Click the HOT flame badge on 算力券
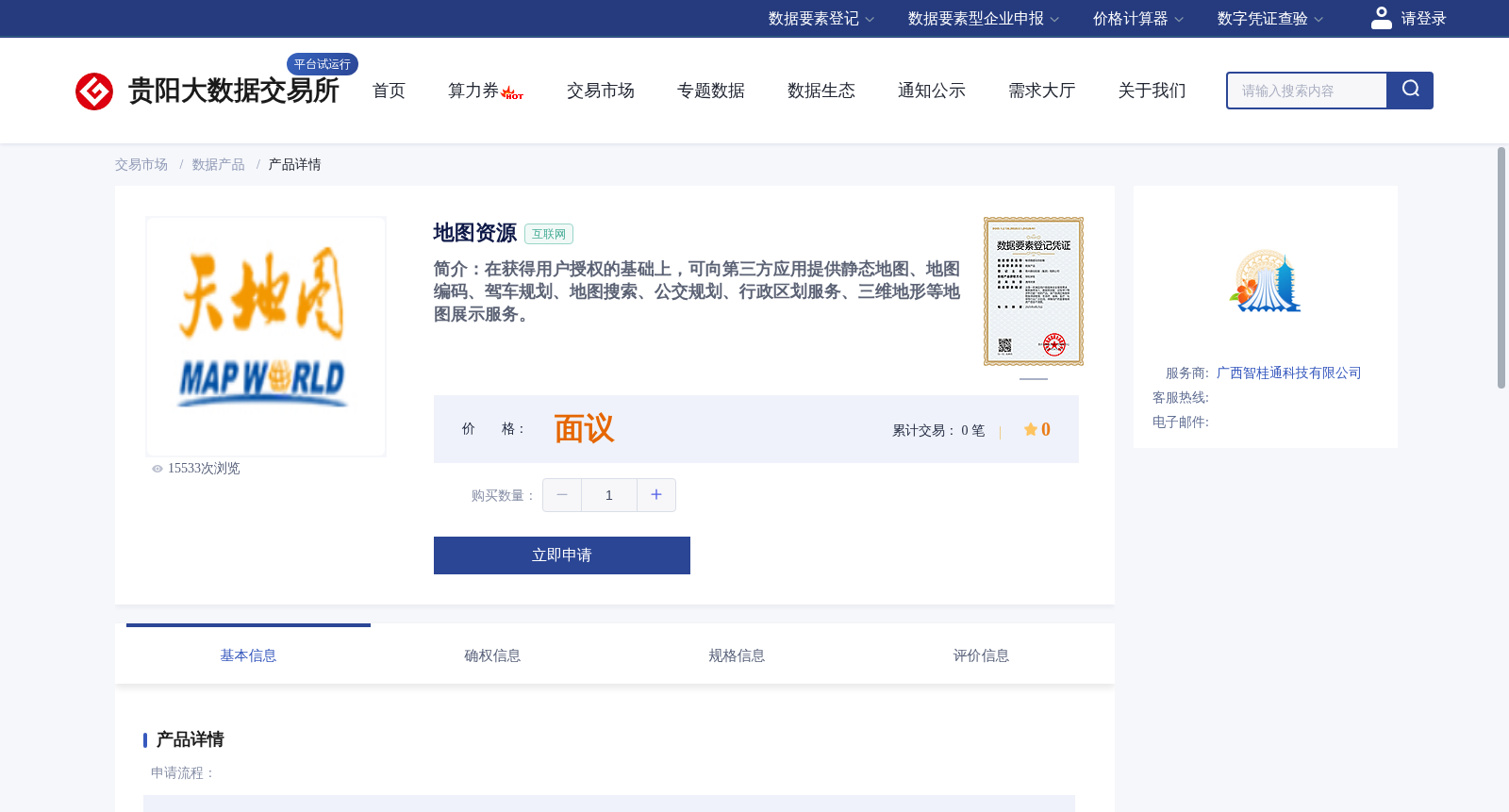The width and height of the screenshot is (1509, 812). click(x=512, y=92)
